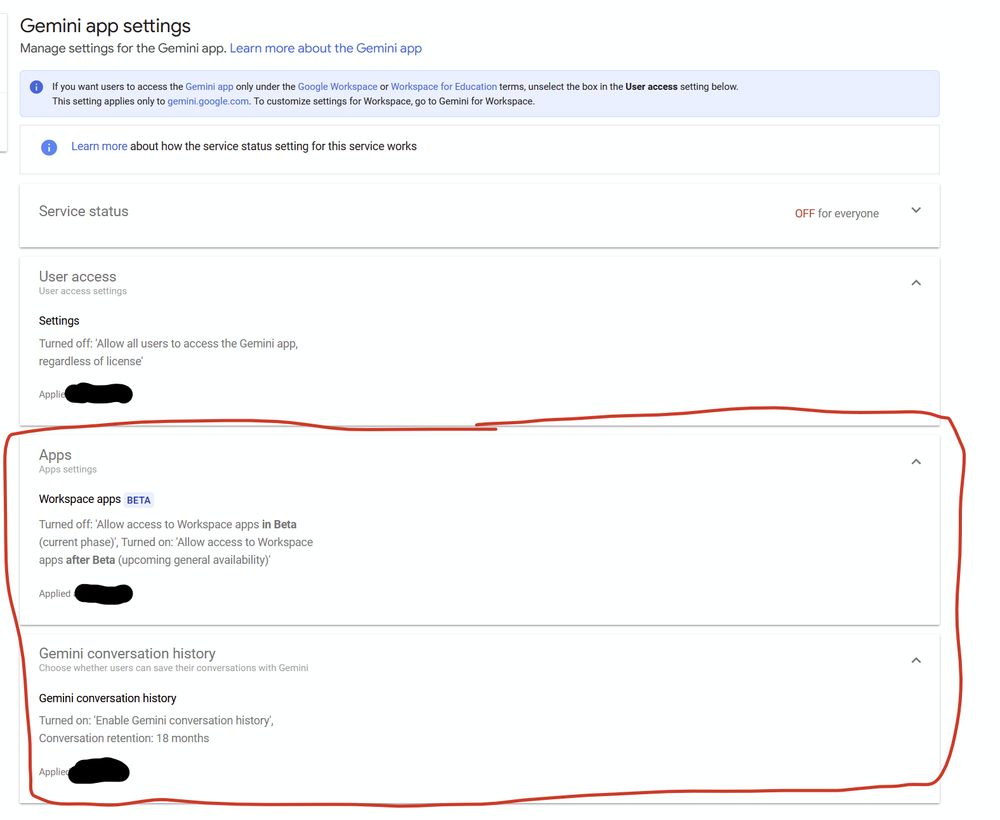This screenshot has width=1000, height=820.
Task: Click the 'Workspace apps' setting label
Action: (80, 499)
